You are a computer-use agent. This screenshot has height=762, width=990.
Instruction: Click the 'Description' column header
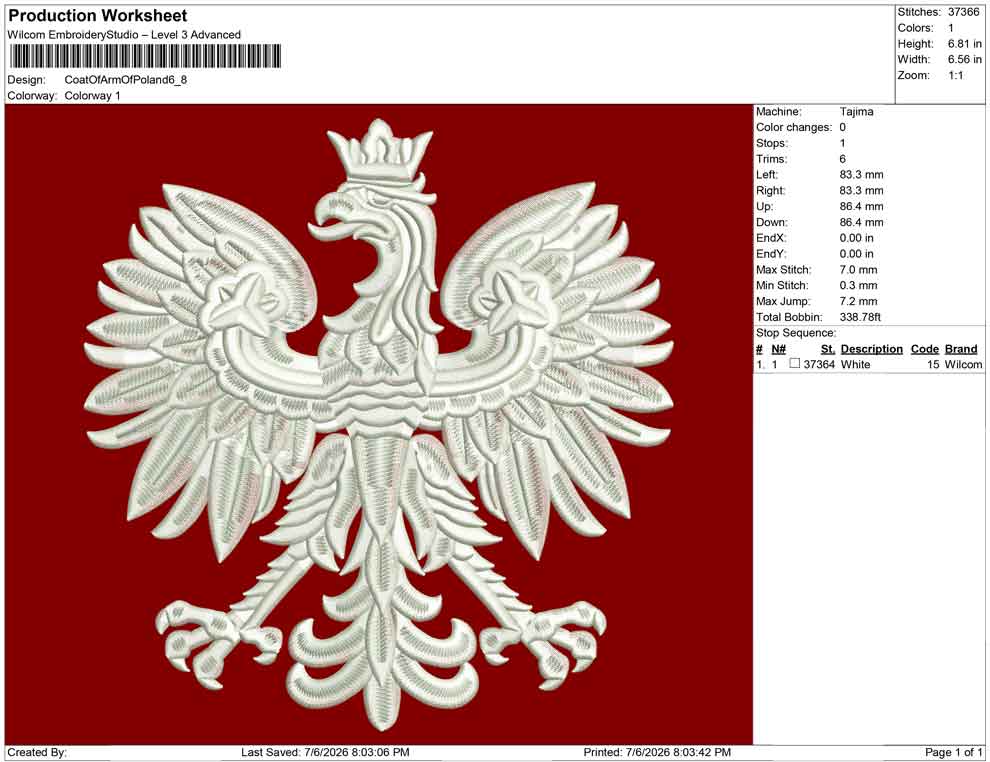(871, 349)
